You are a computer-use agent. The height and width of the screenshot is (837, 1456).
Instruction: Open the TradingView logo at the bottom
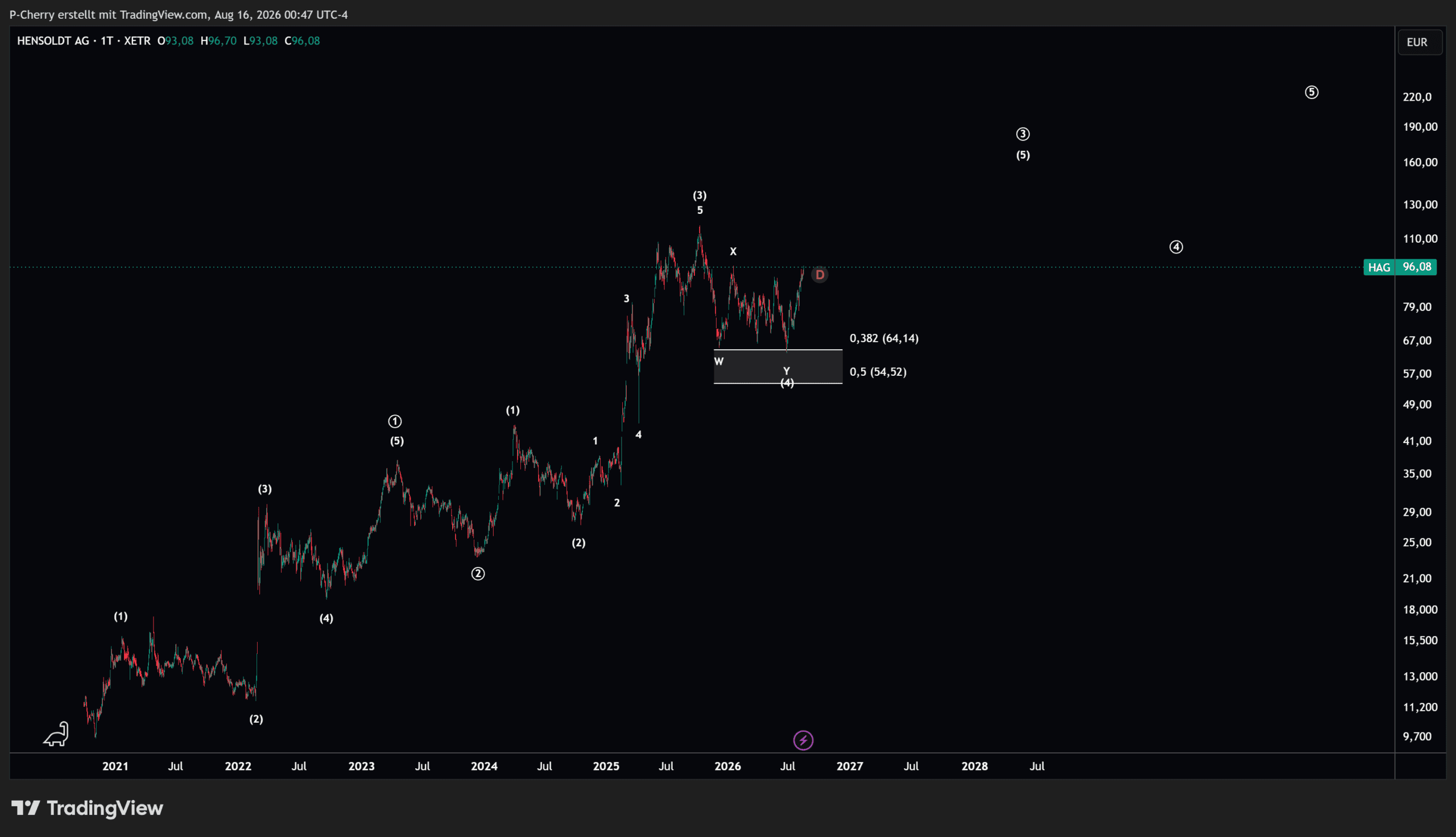click(88, 808)
